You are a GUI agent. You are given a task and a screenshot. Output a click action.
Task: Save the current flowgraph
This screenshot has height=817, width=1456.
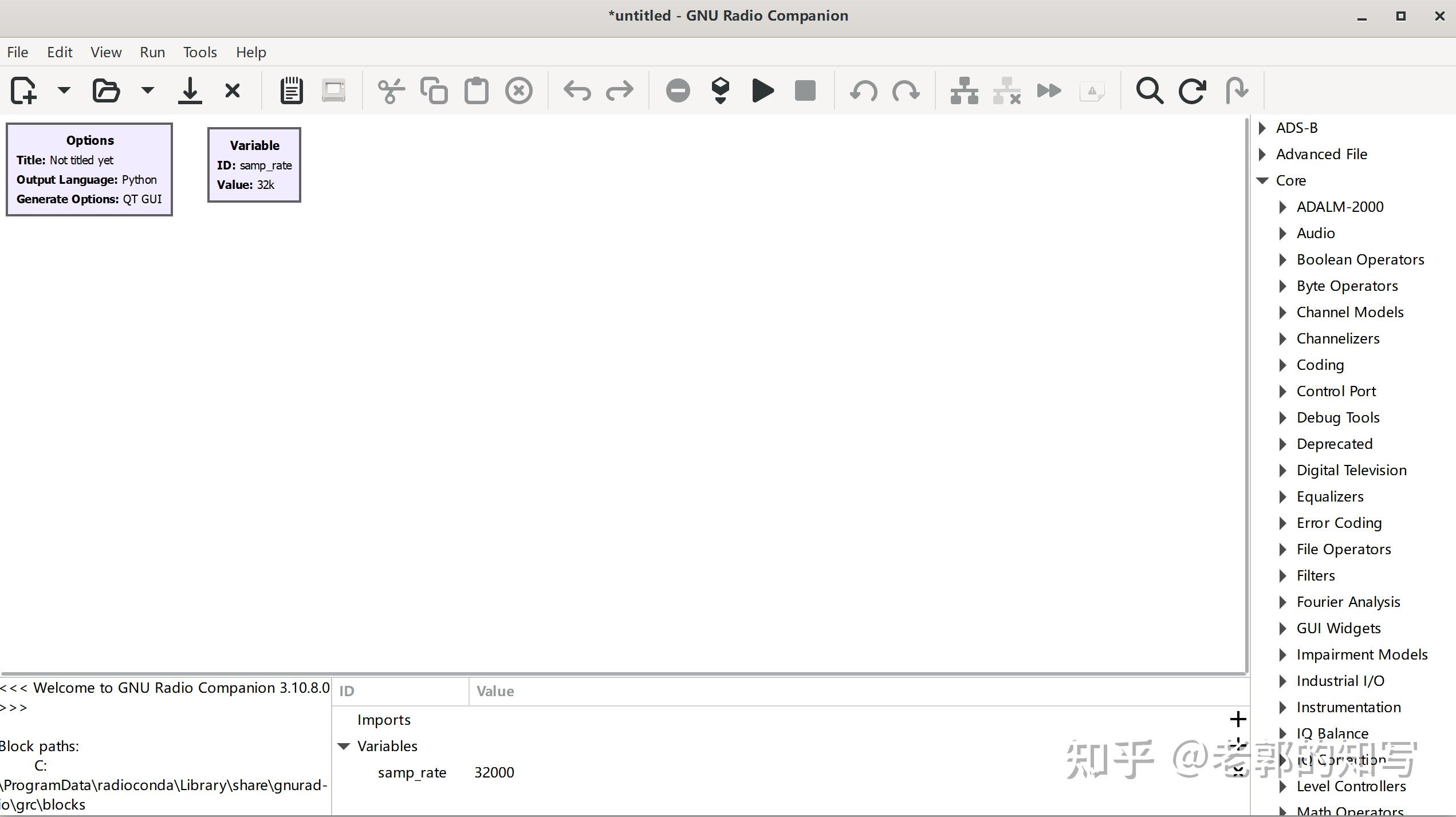(x=190, y=90)
